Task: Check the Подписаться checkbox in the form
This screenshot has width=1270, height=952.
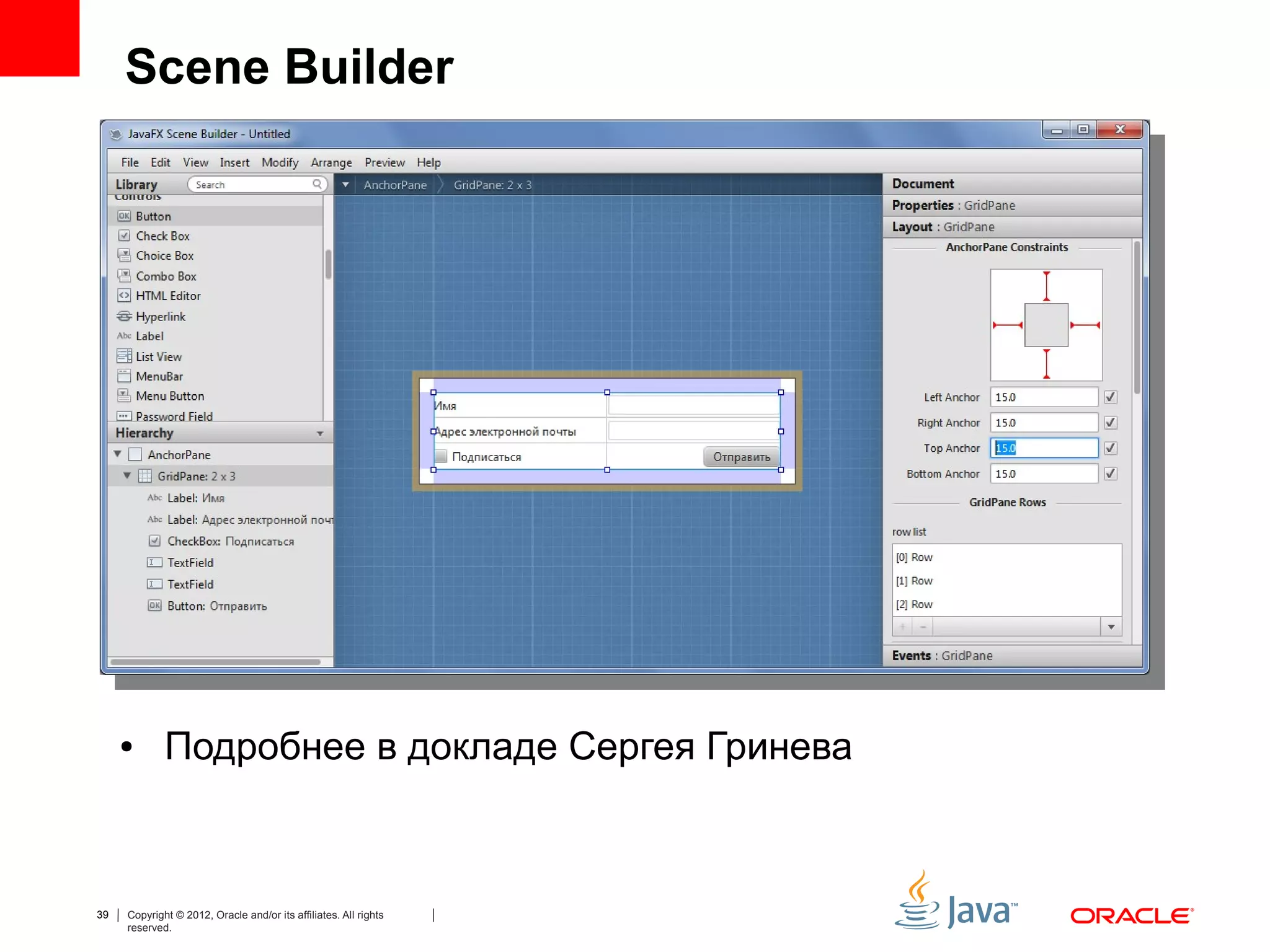Action: coord(441,457)
